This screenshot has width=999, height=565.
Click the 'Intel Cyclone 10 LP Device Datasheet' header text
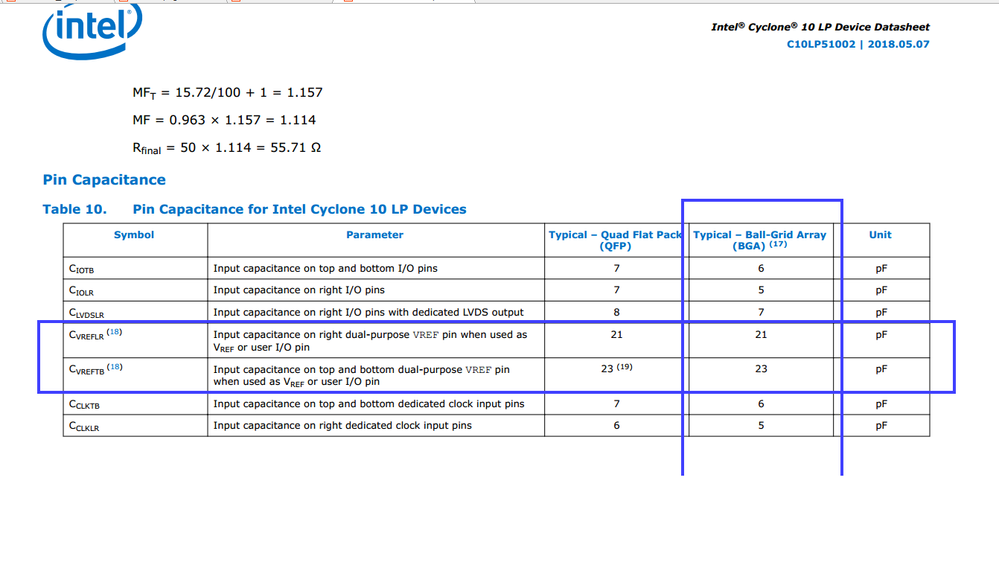click(x=820, y=27)
